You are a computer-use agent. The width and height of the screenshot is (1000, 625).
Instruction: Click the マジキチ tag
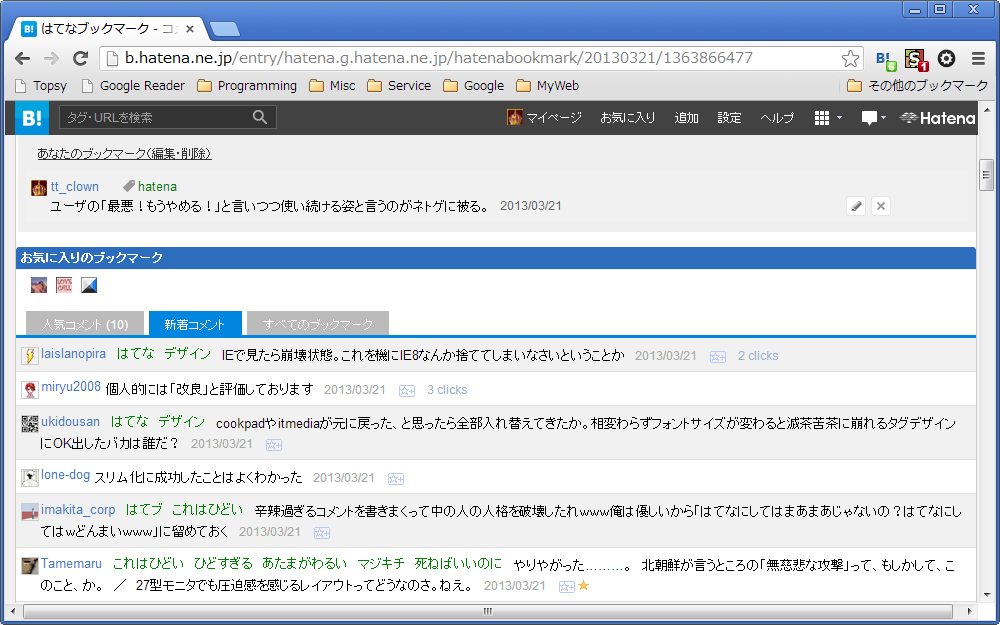(381, 564)
